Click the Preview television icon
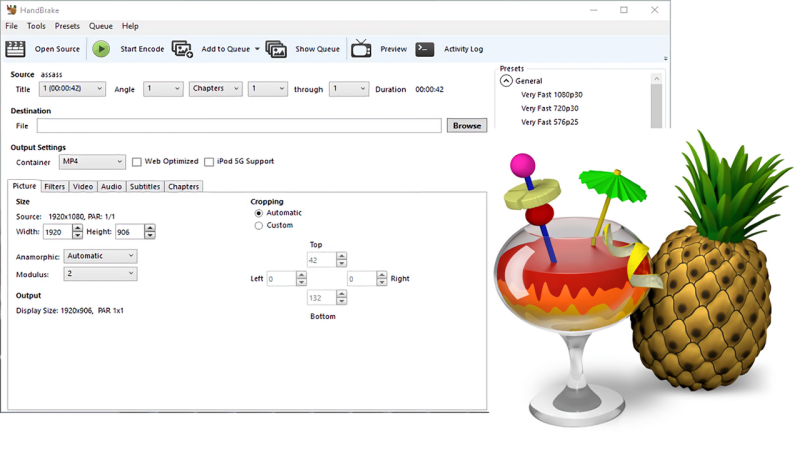This screenshot has width=800, height=450. [x=361, y=48]
